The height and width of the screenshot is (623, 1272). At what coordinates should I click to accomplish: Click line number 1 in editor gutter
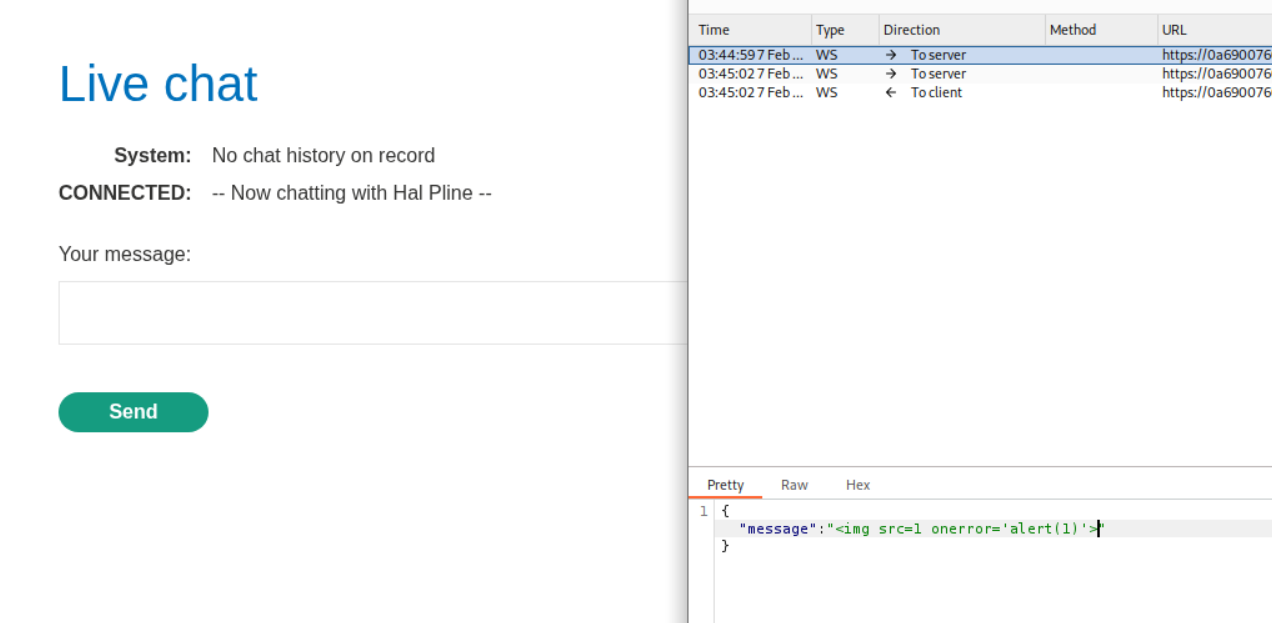click(704, 511)
